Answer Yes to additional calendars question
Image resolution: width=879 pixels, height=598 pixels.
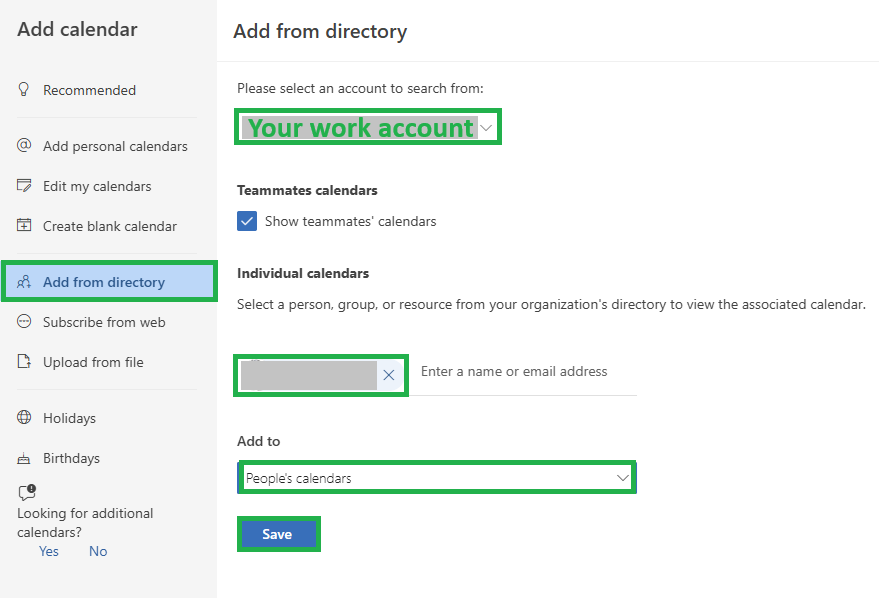tap(49, 551)
